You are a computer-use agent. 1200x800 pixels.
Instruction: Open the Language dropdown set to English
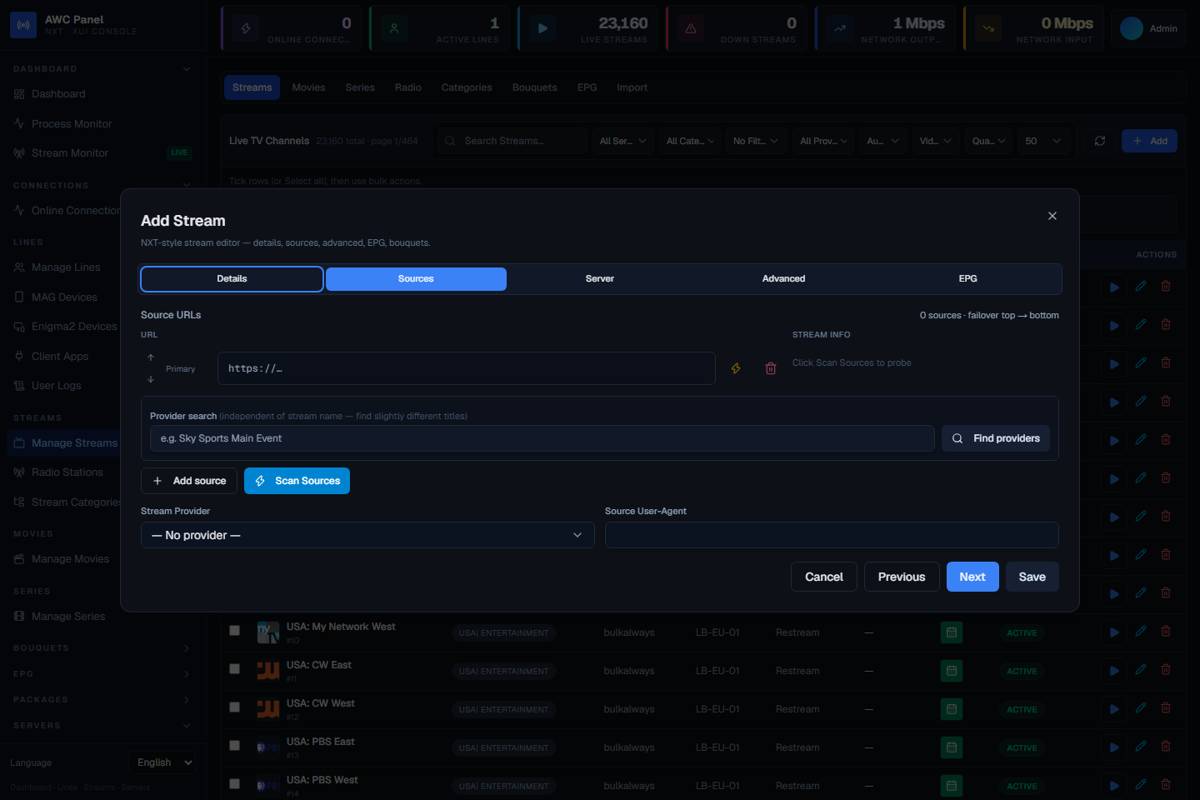click(164, 762)
